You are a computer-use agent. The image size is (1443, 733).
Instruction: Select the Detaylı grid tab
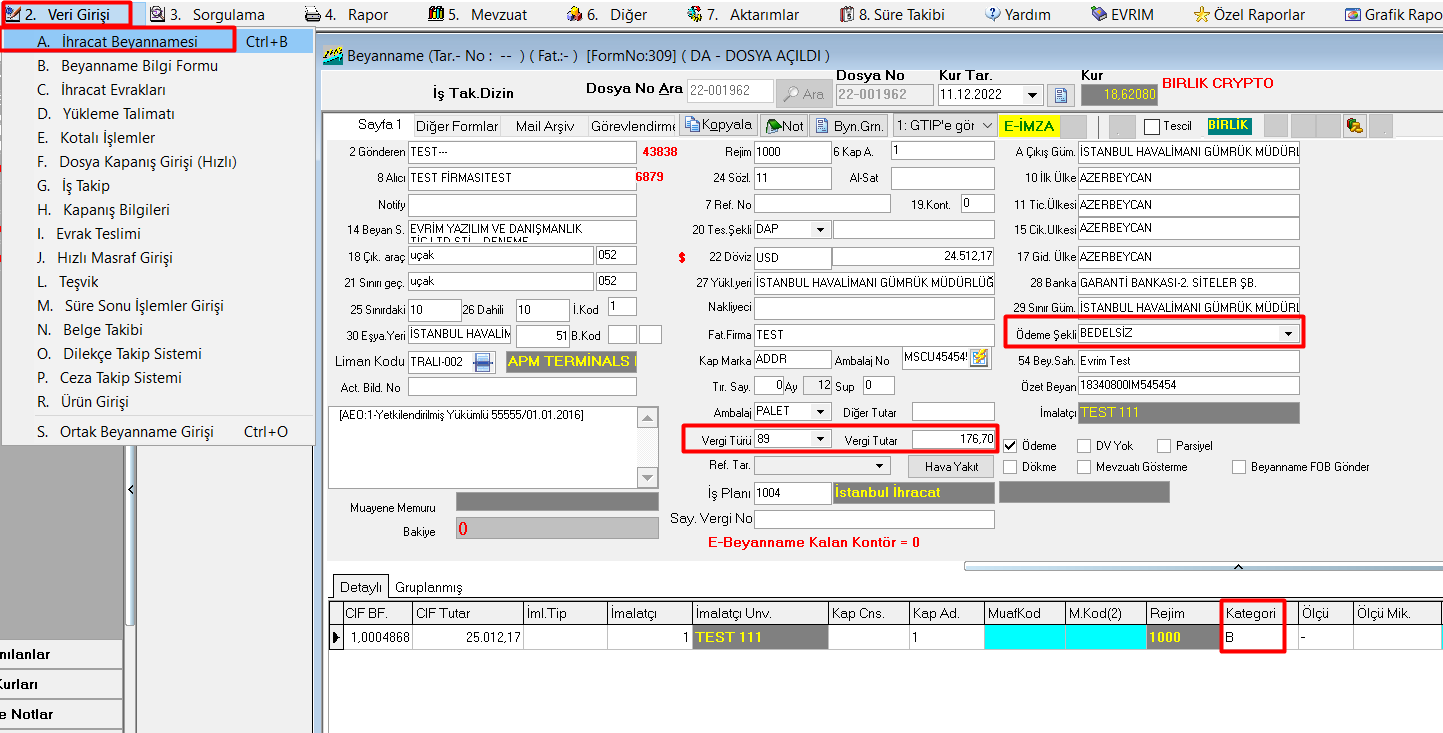[360, 587]
